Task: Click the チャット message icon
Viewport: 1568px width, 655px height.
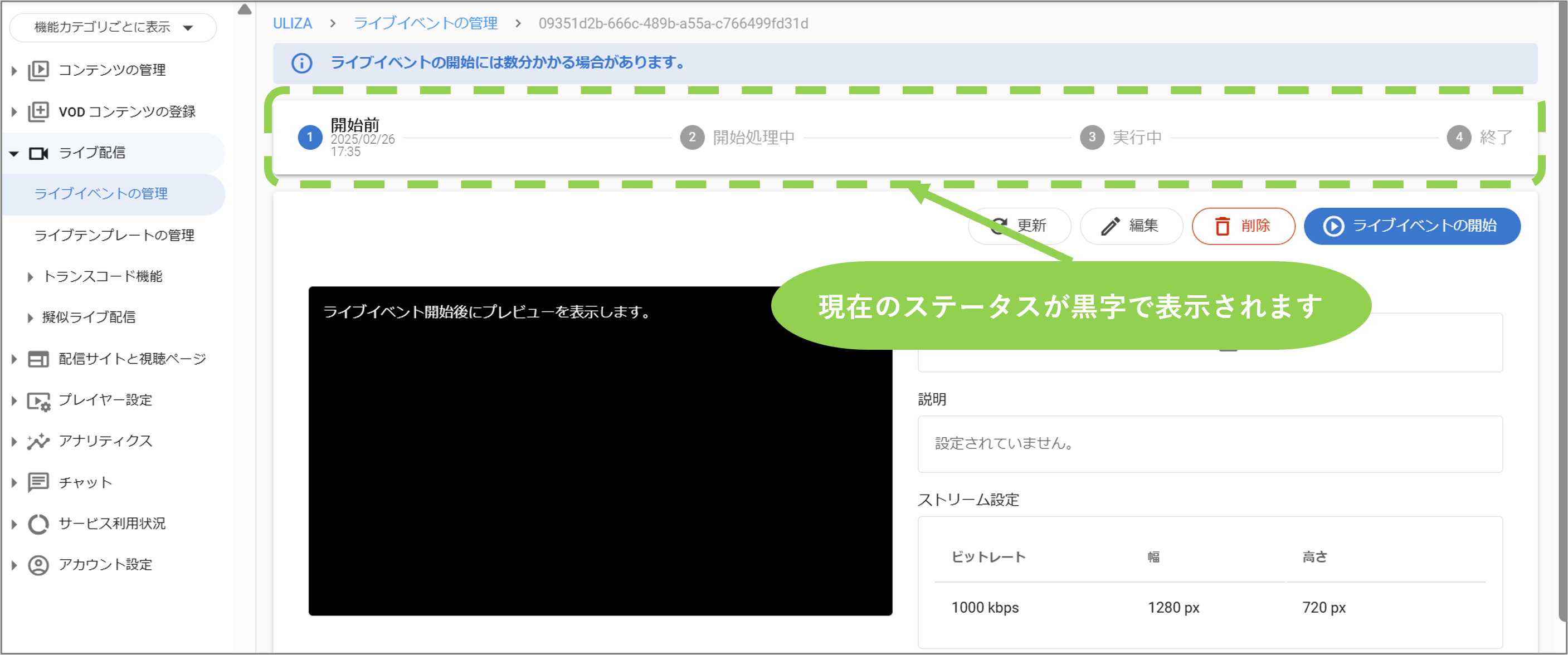Action: click(38, 482)
